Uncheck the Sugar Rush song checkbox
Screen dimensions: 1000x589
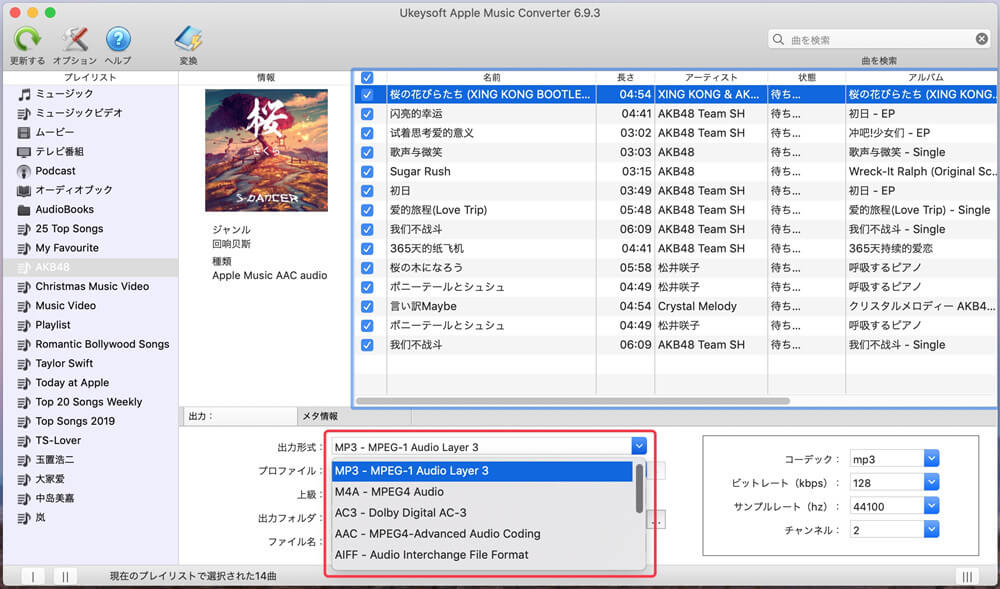pyautogui.click(x=367, y=171)
